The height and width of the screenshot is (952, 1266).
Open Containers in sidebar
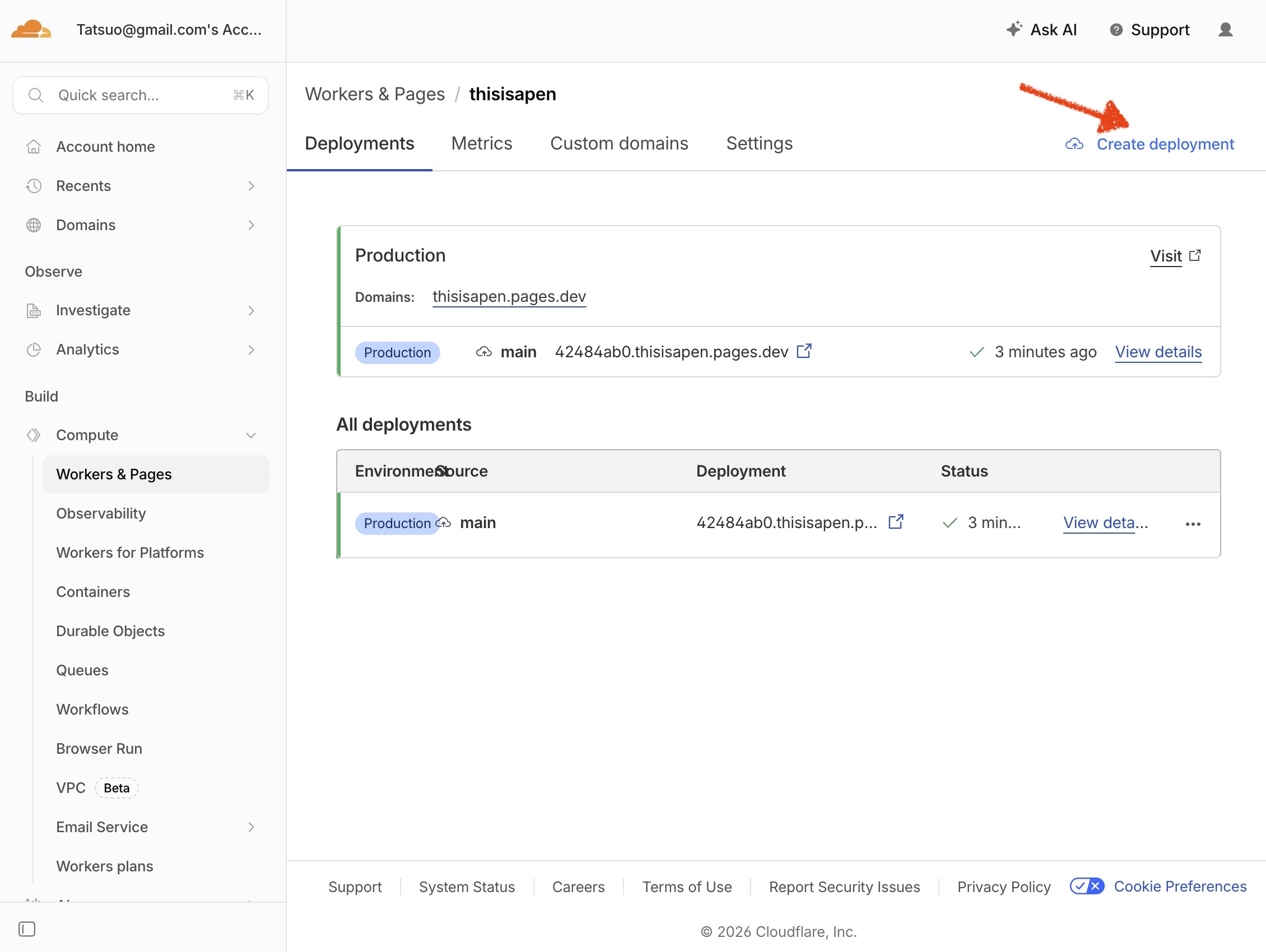point(93,591)
